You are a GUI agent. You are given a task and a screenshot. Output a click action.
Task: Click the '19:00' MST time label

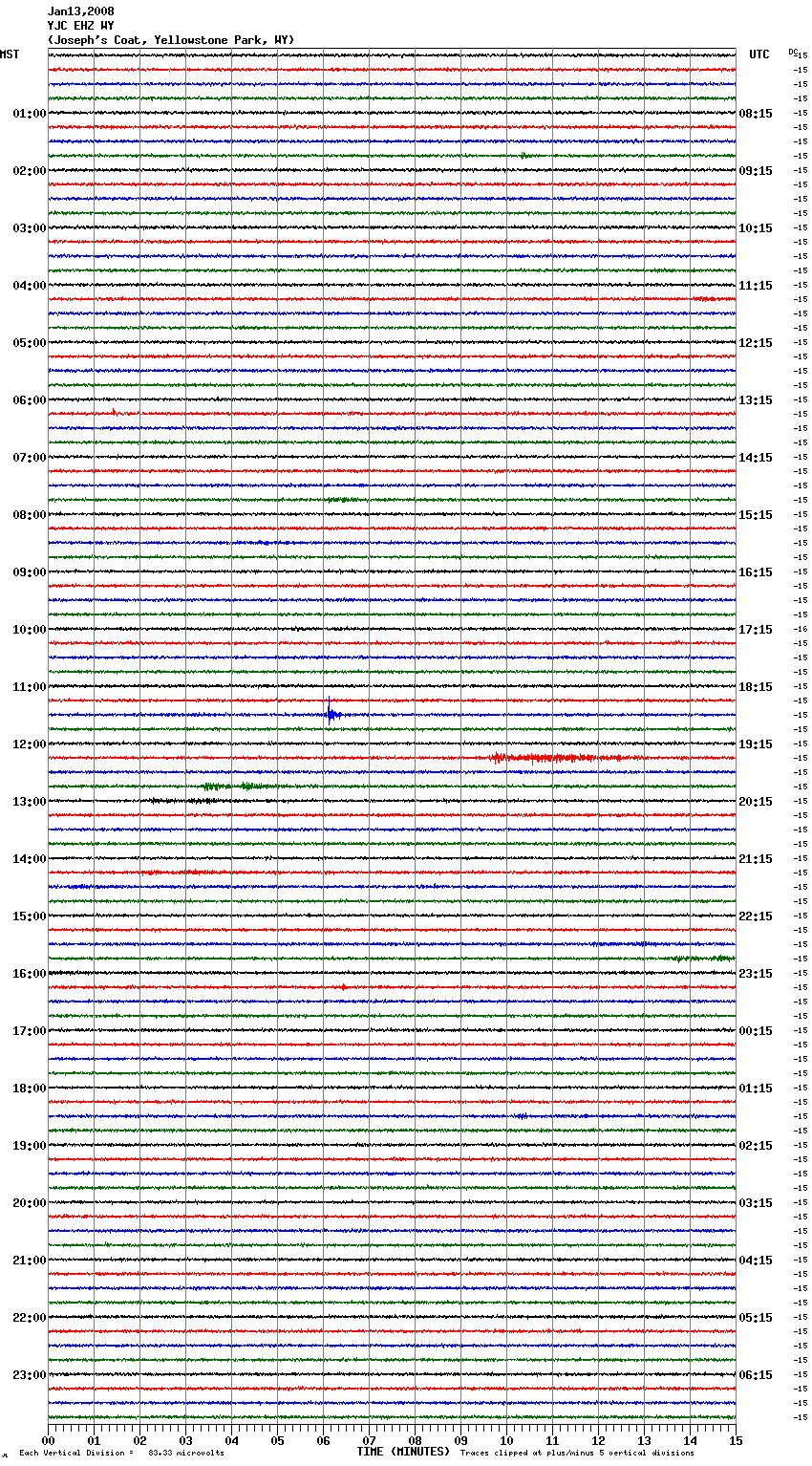30,1146
